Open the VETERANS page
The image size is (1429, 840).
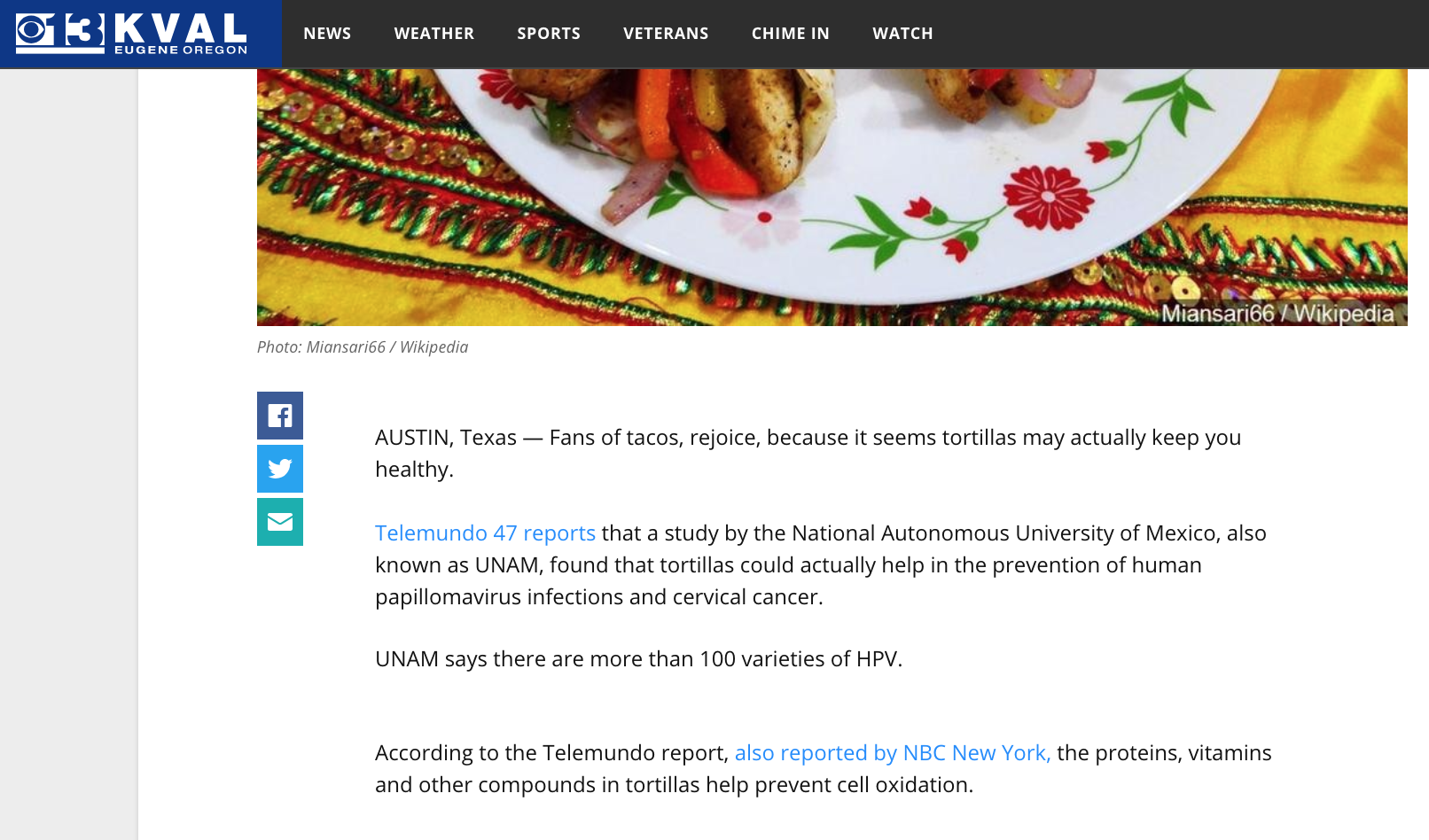point(666,33)
